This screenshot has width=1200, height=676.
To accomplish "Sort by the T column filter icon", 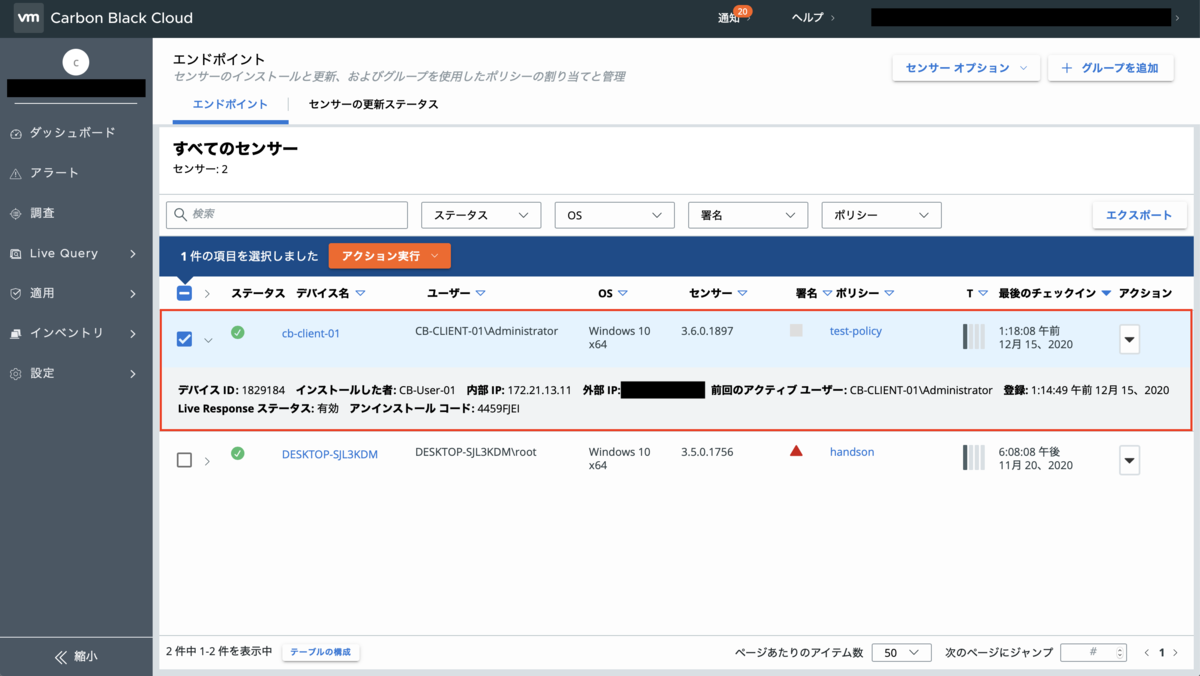I will [x=983, y=293].
